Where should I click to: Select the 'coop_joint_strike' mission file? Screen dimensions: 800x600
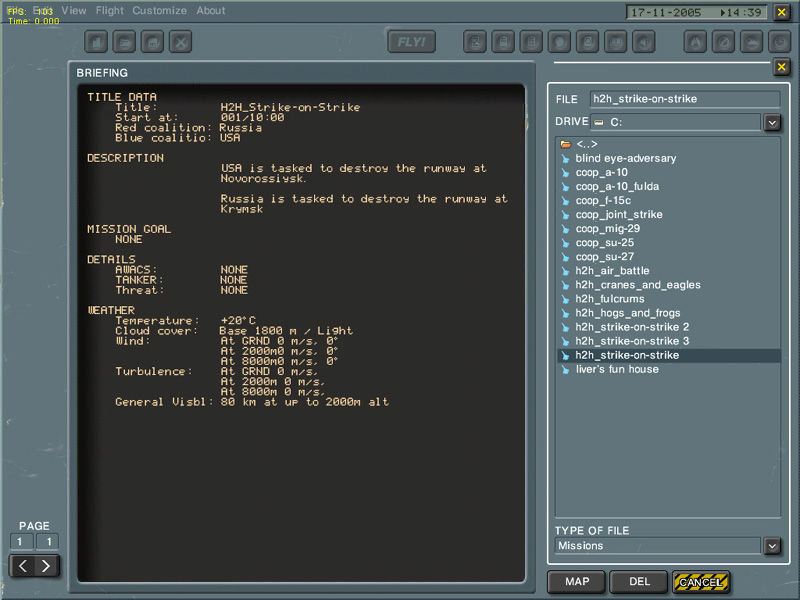[670, 214]
